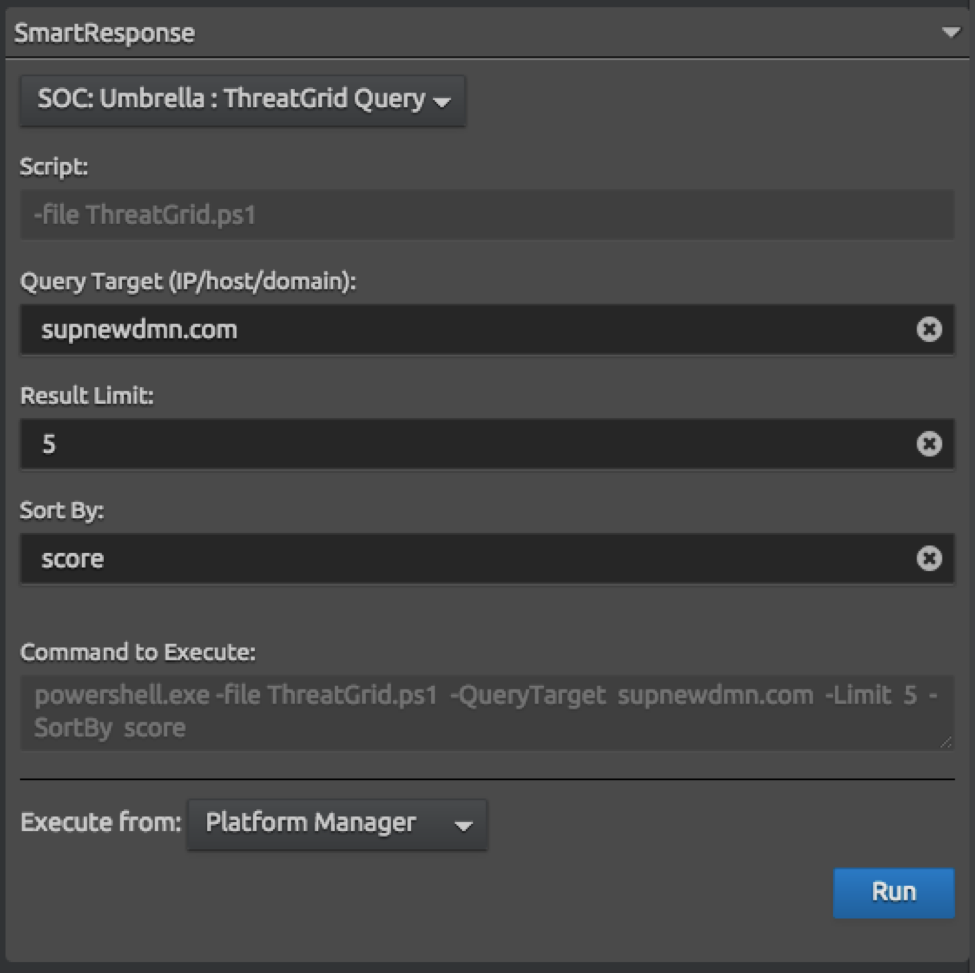Click the Query Target (IP/host/domain) label
This screenshot has height=973, width=975.
[x=188, y=282]
